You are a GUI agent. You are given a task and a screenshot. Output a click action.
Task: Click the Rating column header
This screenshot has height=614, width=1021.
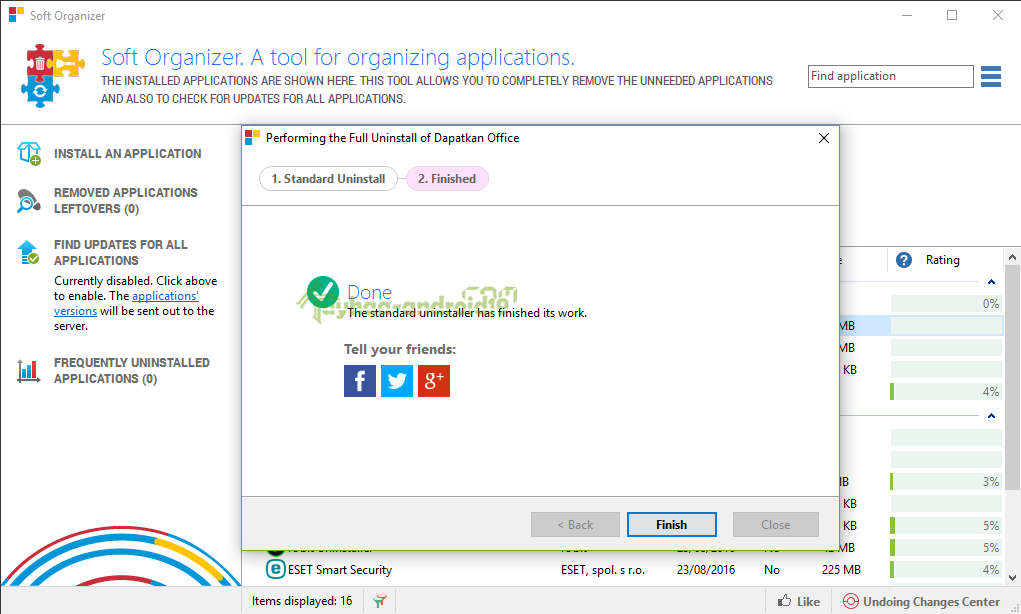[942, 260]
